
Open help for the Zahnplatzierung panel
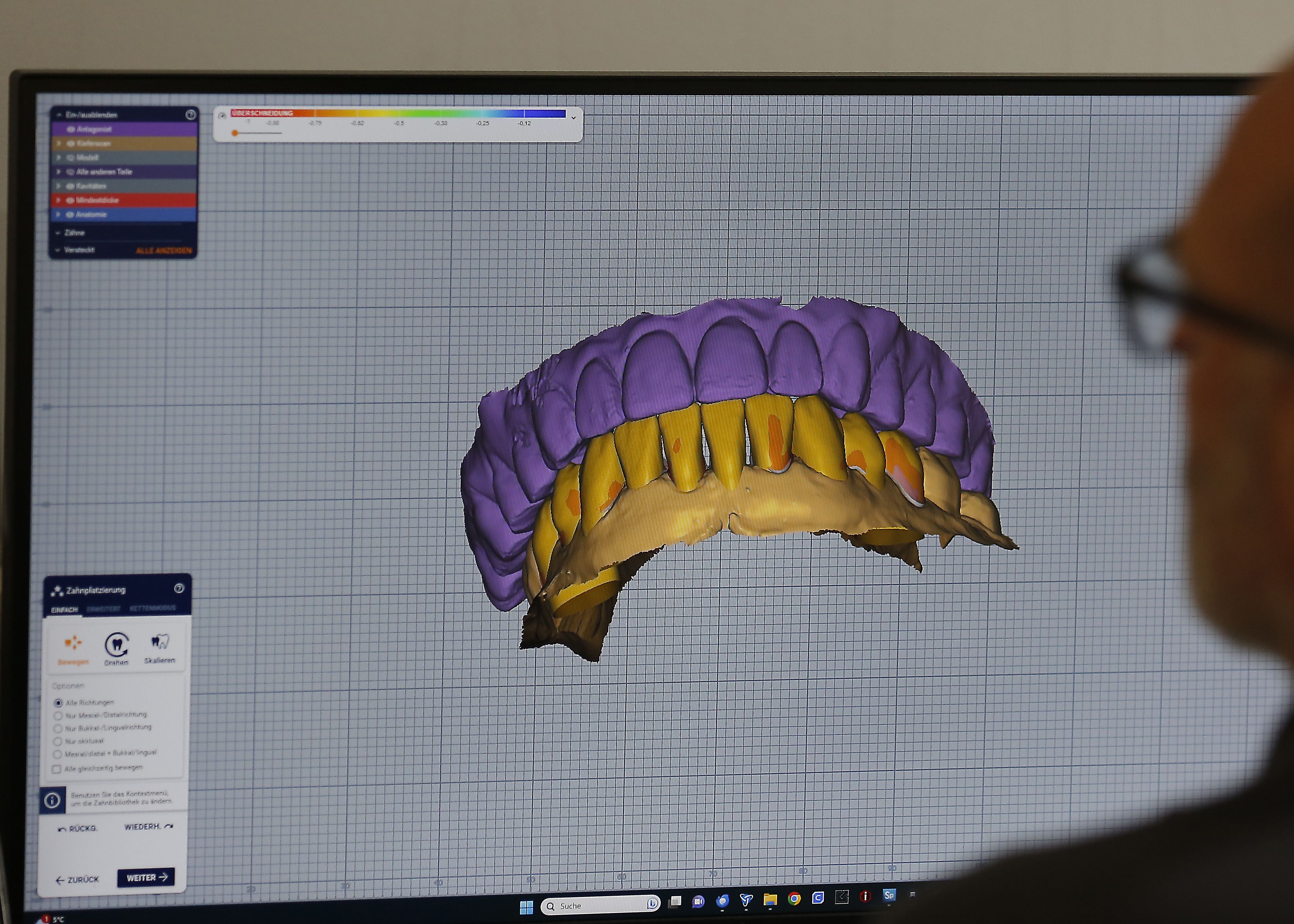tap(179, 588)
